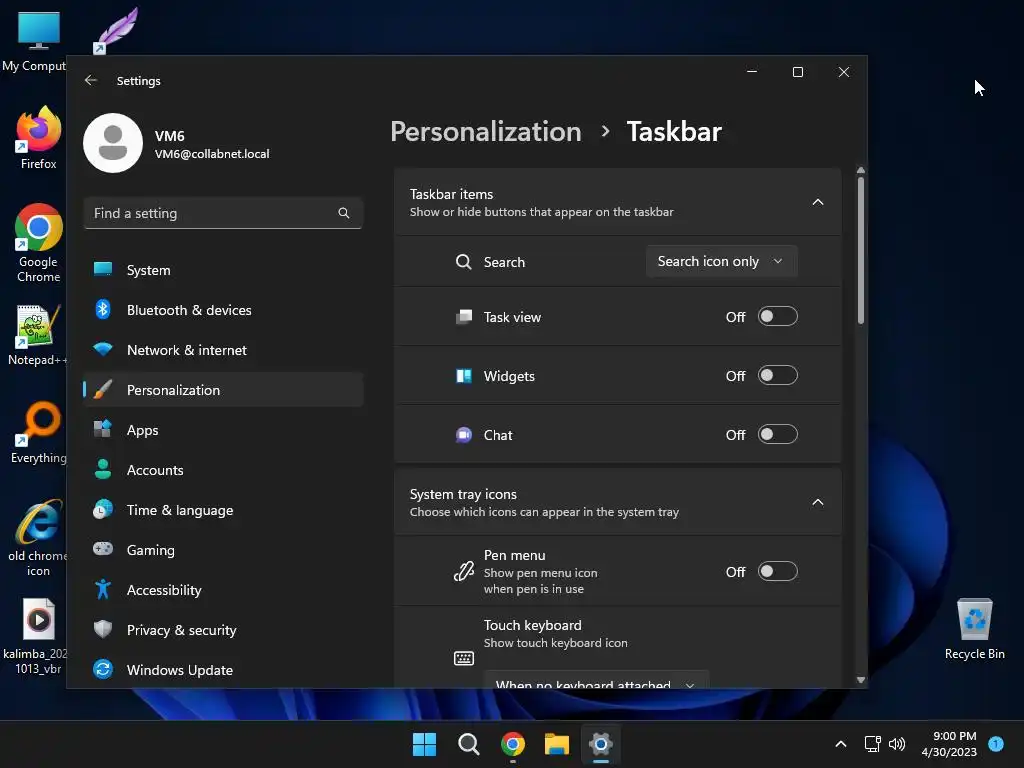Open the Apps settings page

tap(223, 430)
